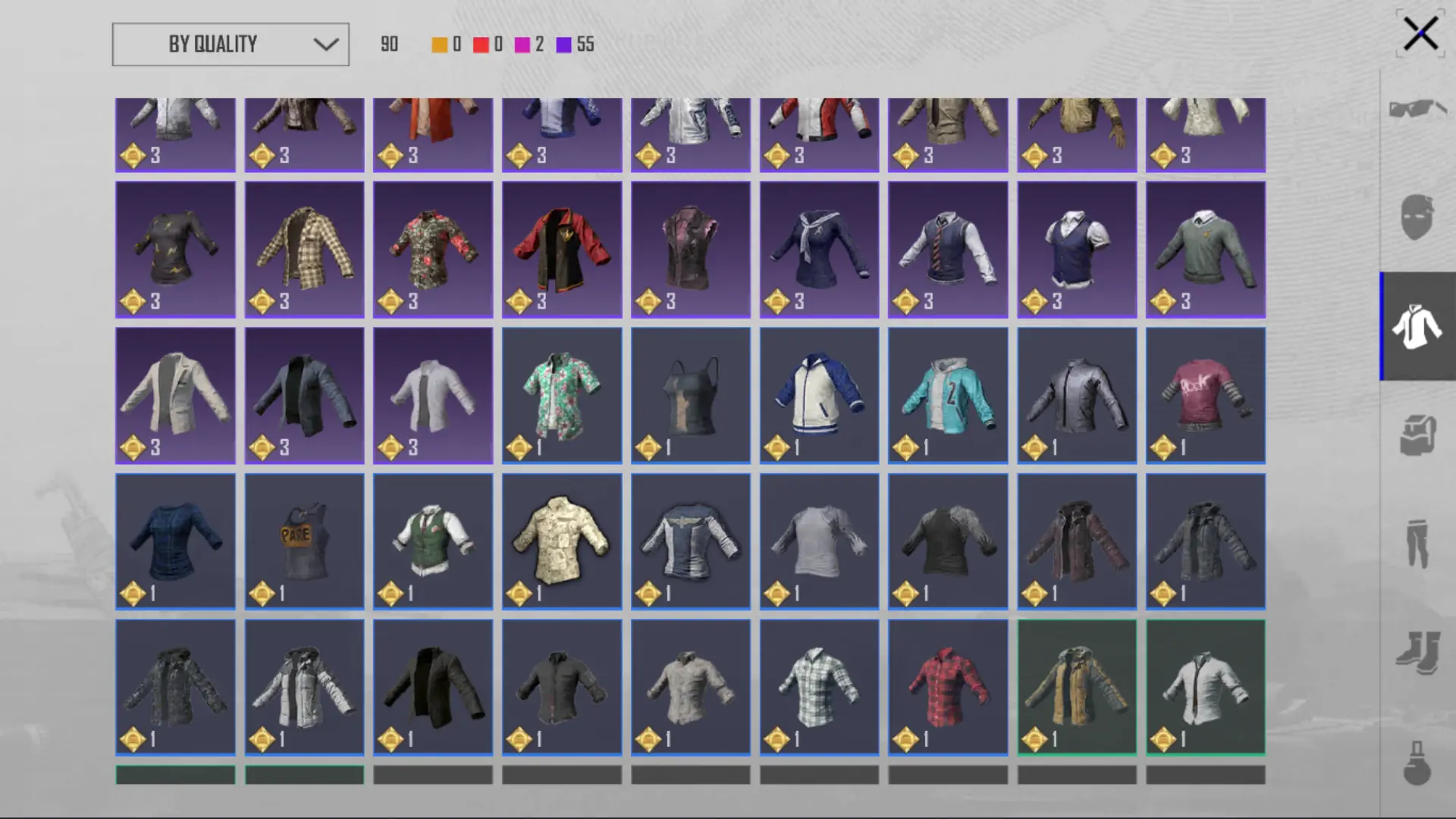Screen dimensions: 1456x819
Task: Click the dropdown chevron arrow
Action: (326, 44)
